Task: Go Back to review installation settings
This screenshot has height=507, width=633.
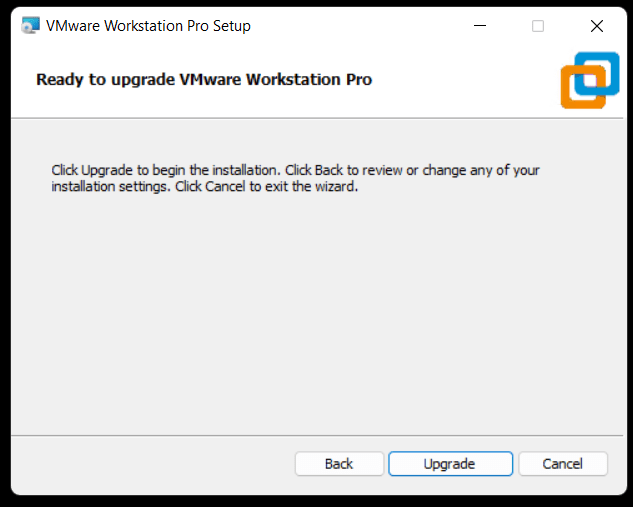Action: click(x=339, y=464)
